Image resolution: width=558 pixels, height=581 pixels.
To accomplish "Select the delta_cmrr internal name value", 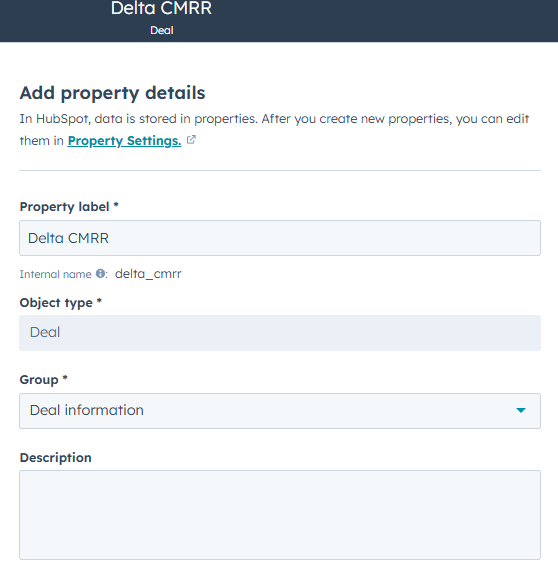I will (148, 274).
